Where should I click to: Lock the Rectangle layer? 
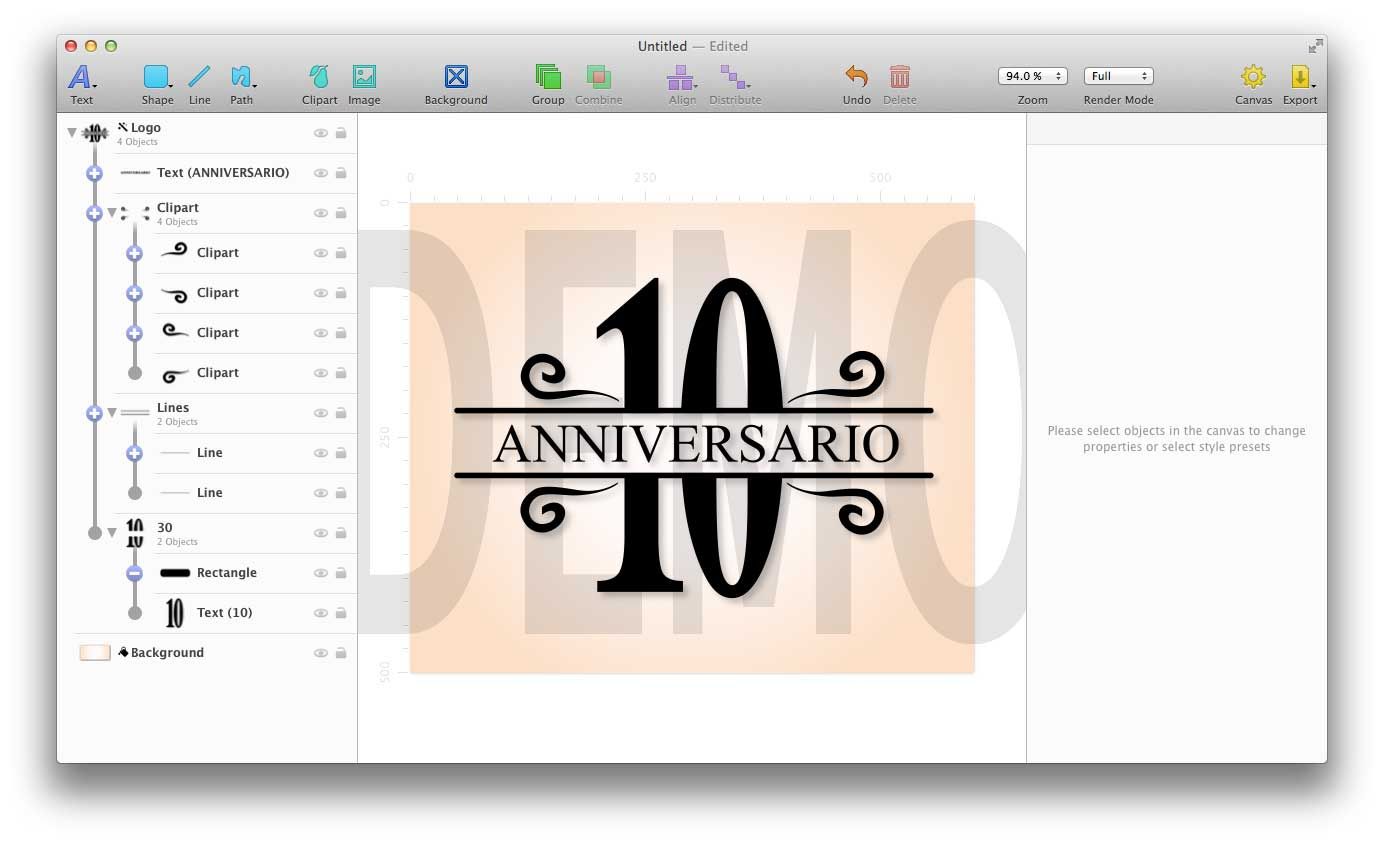point(341,573)
